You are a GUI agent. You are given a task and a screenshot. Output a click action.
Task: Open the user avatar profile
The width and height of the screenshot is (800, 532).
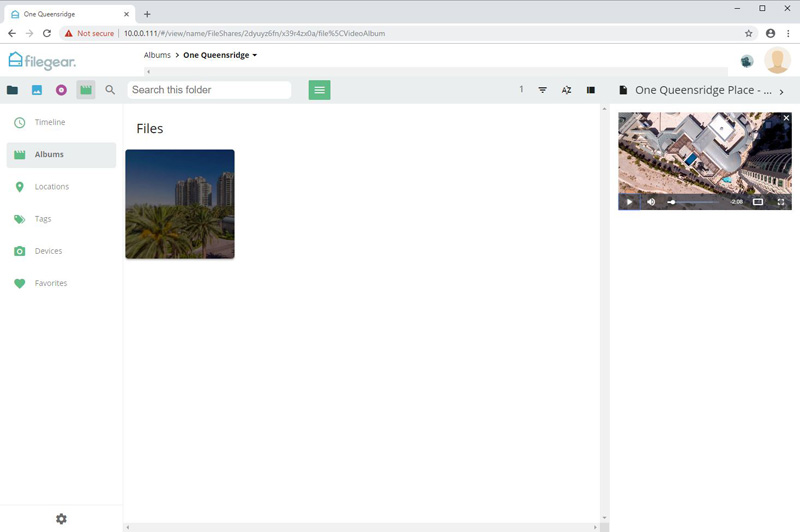tap(777, 60)
